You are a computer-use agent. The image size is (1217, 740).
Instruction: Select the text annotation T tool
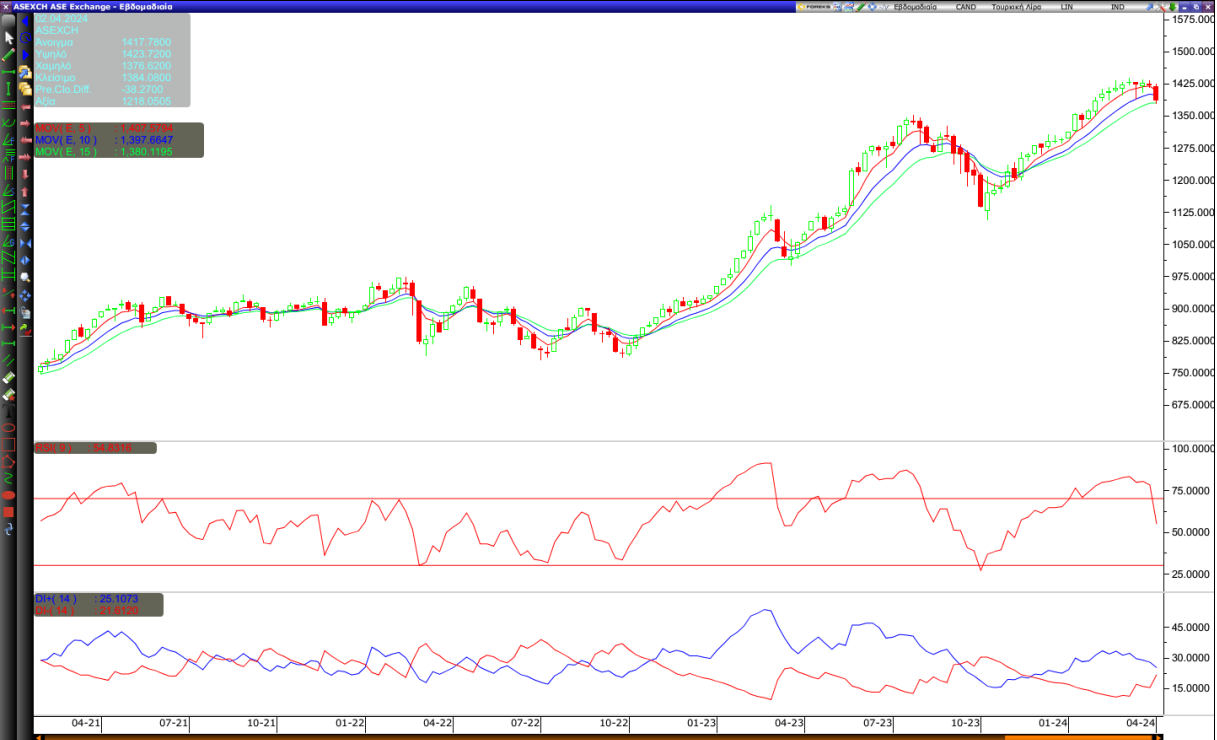pos(9,410)
